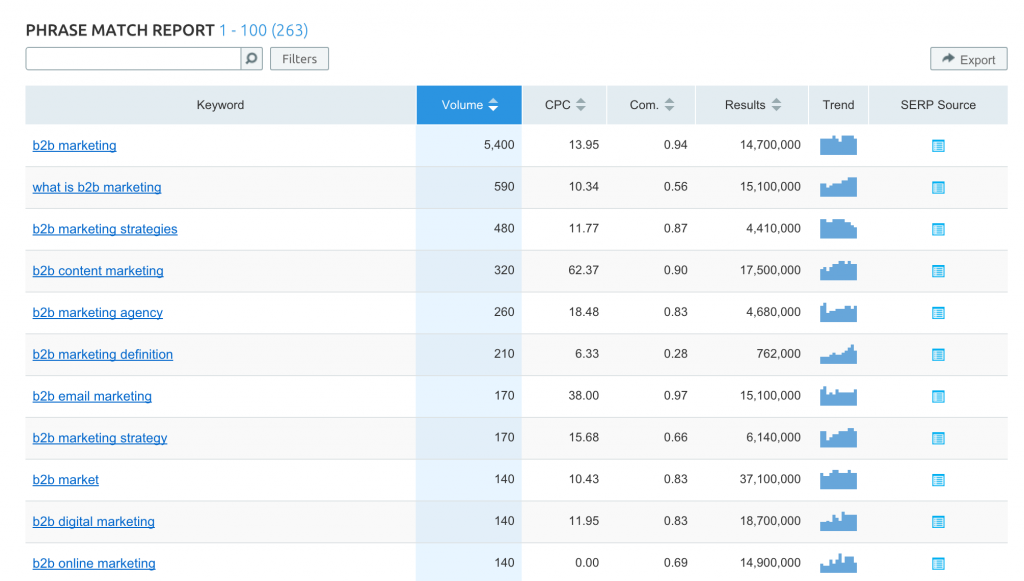Select the 38.00 CPC value

click(x=583, y=396)
